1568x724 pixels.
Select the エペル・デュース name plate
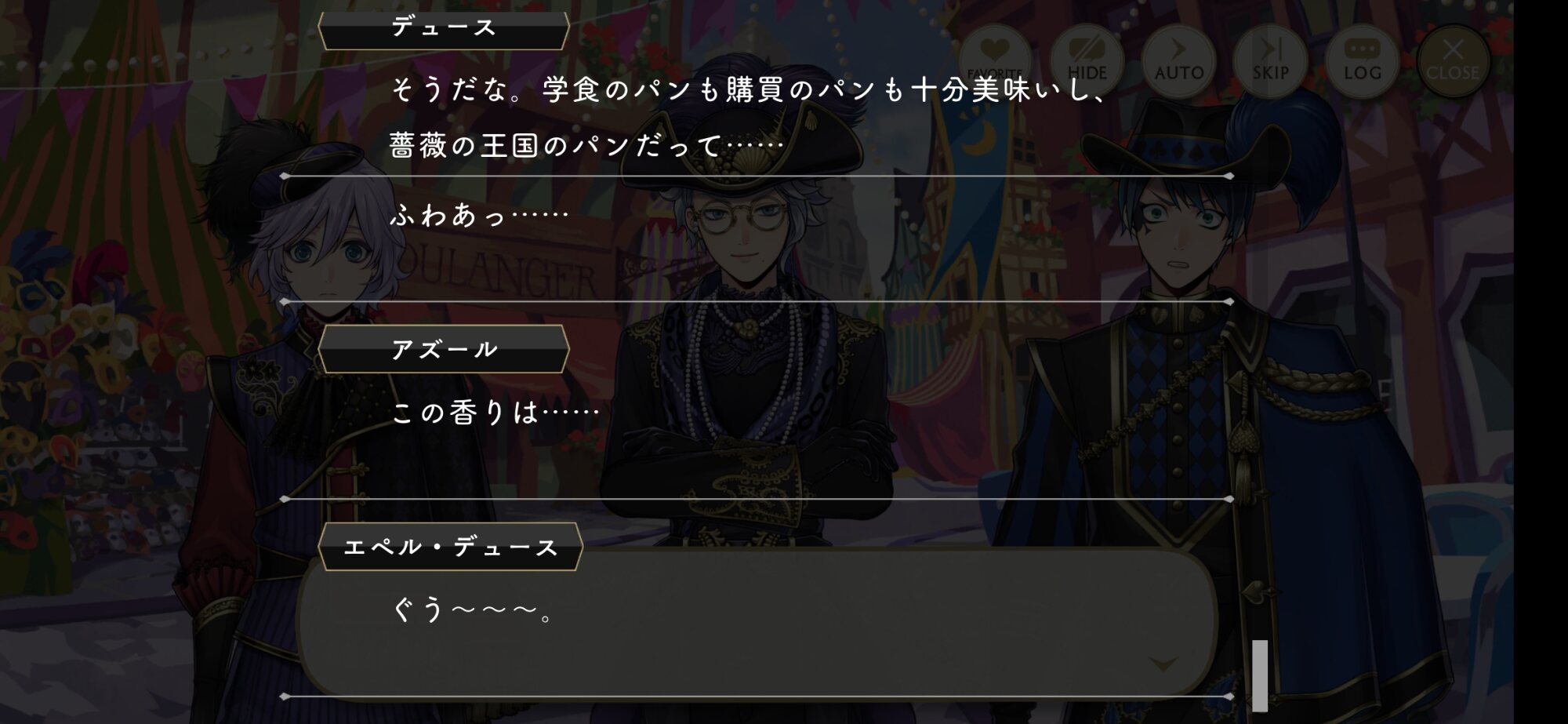(450, 547)
